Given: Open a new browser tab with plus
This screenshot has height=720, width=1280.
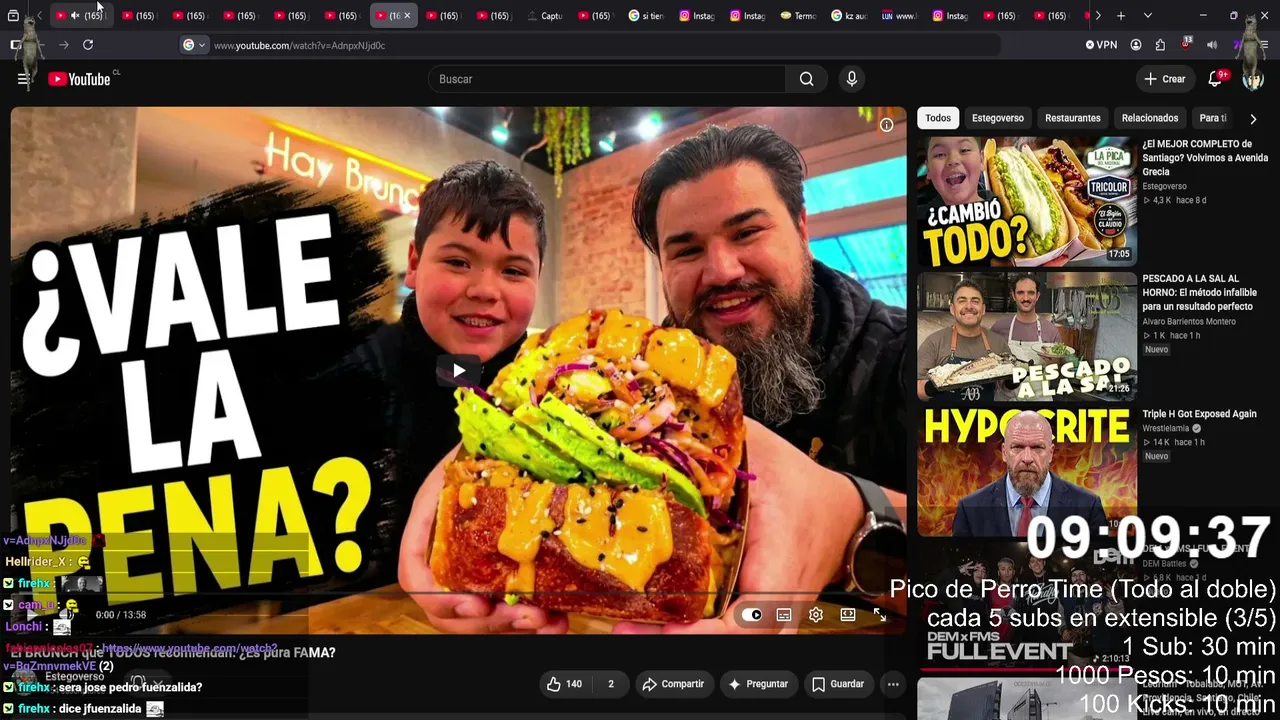Looking at the screenshot, I should 1121,16.
